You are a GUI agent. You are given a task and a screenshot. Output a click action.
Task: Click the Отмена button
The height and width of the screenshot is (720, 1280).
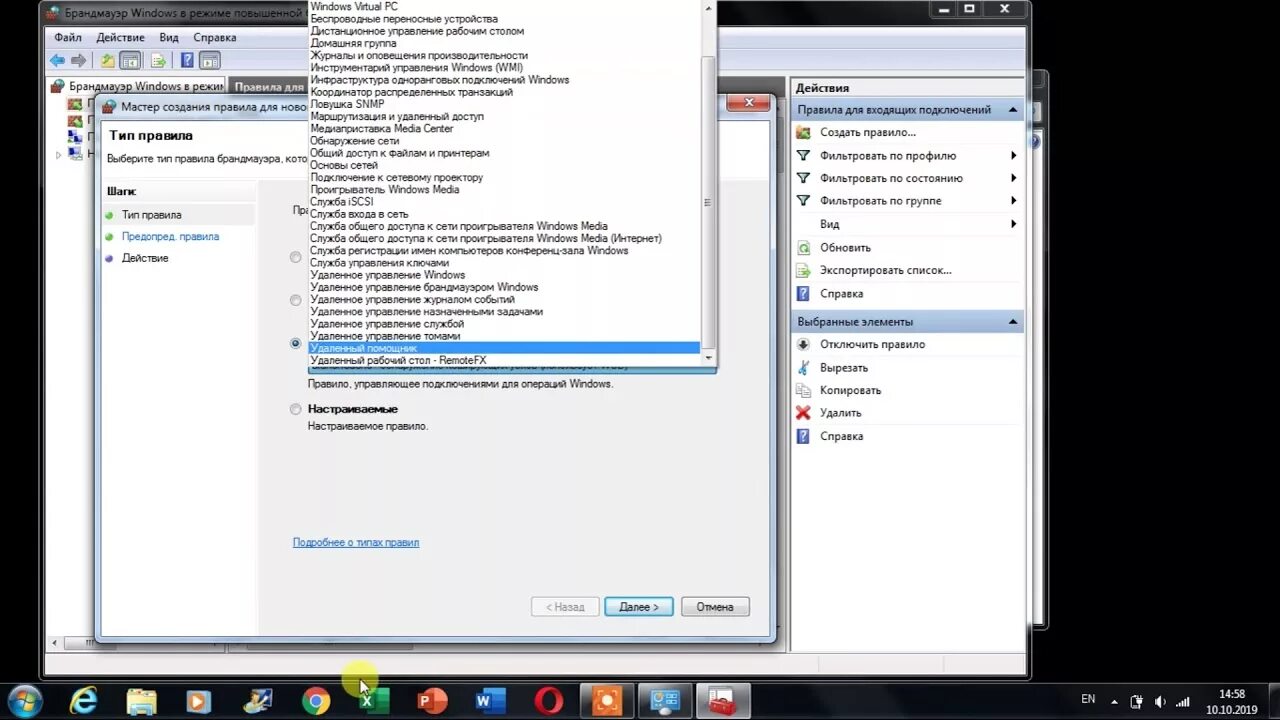tap(715, 607)
